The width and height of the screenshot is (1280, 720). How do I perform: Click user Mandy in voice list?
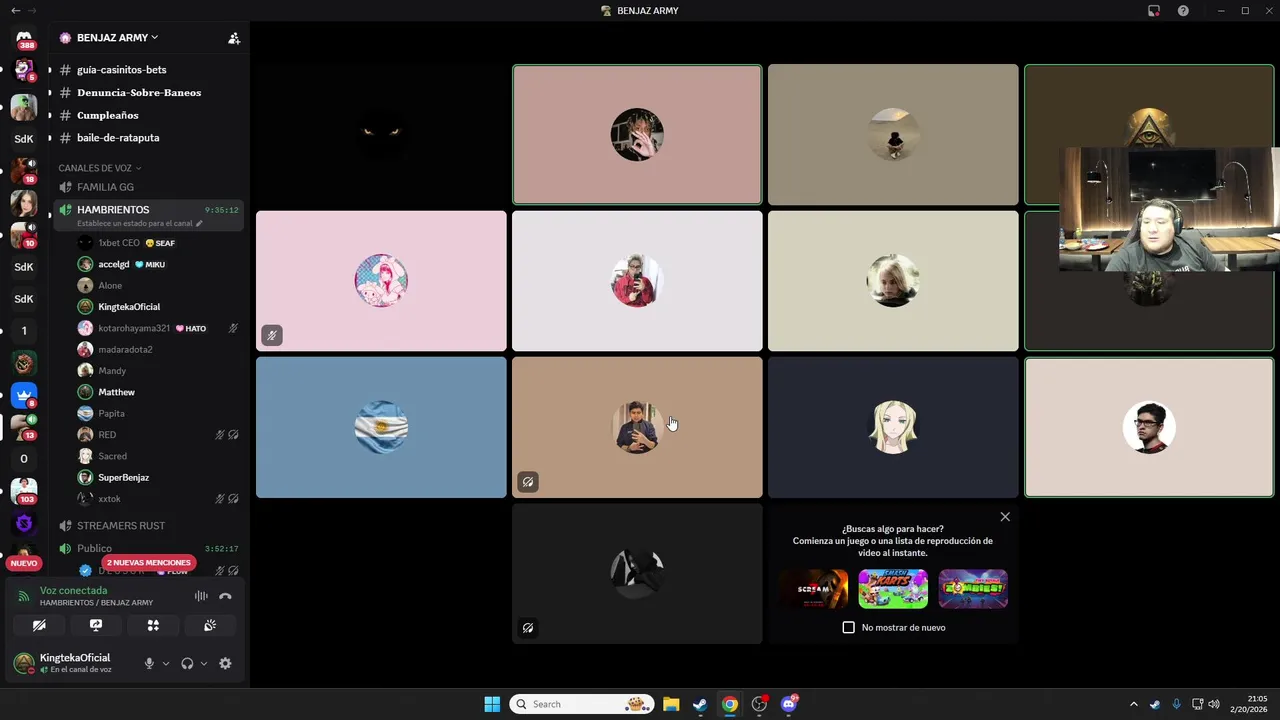[158, 371]
